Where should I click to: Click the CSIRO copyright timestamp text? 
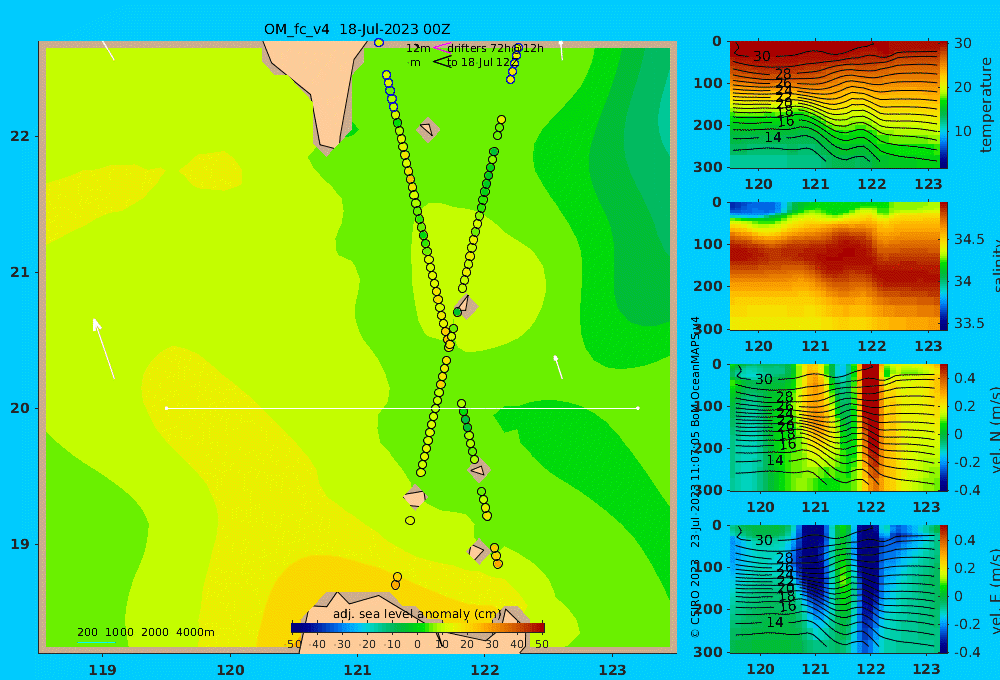pos(695,477)
